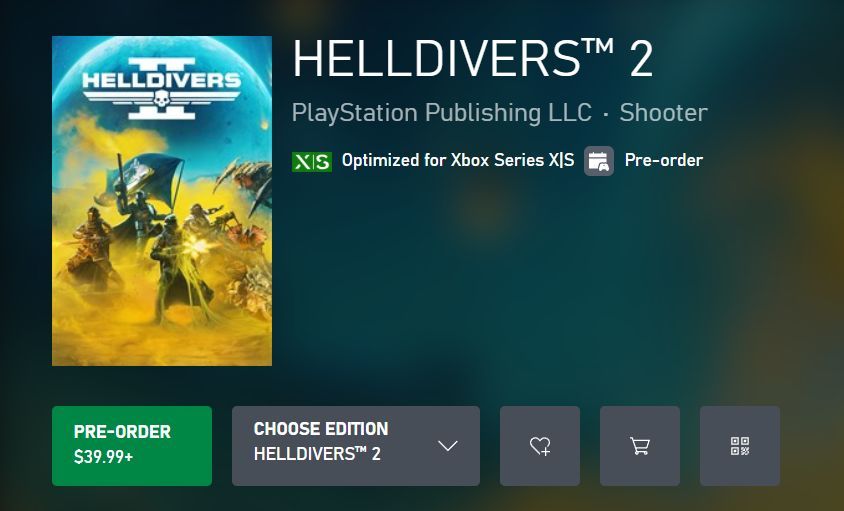Click the Xbox Series X|S green badge

[312, 161]
